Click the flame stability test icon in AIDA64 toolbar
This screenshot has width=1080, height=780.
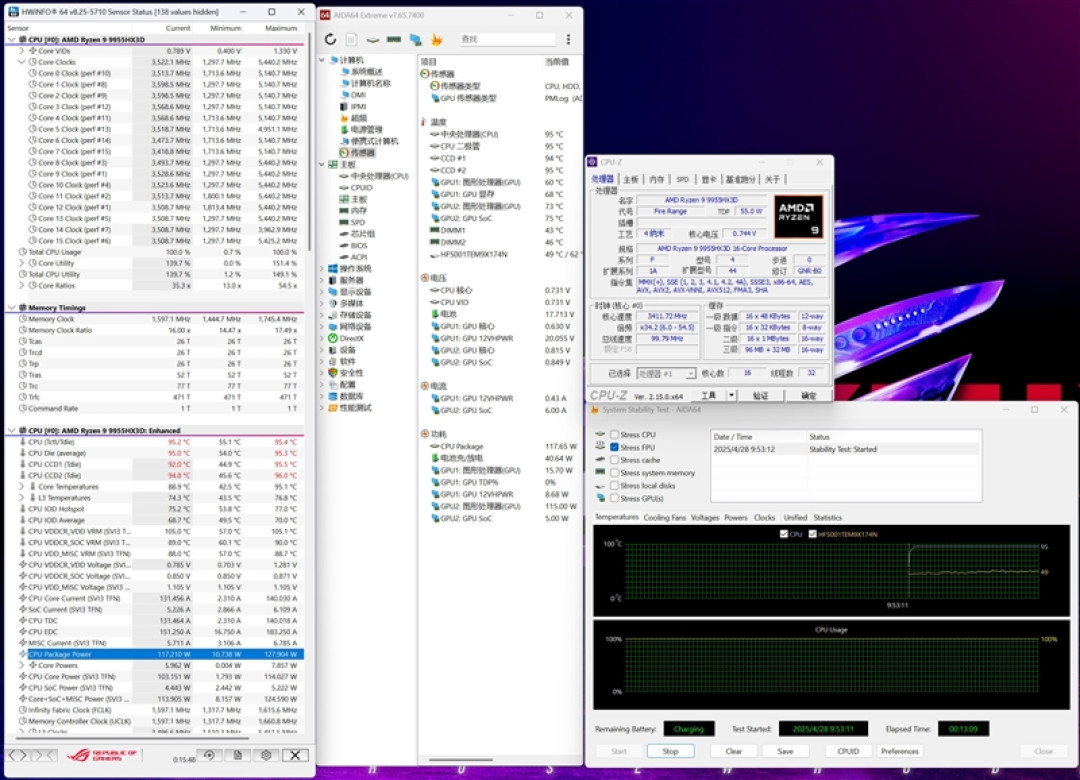click(x=437, y=39)
